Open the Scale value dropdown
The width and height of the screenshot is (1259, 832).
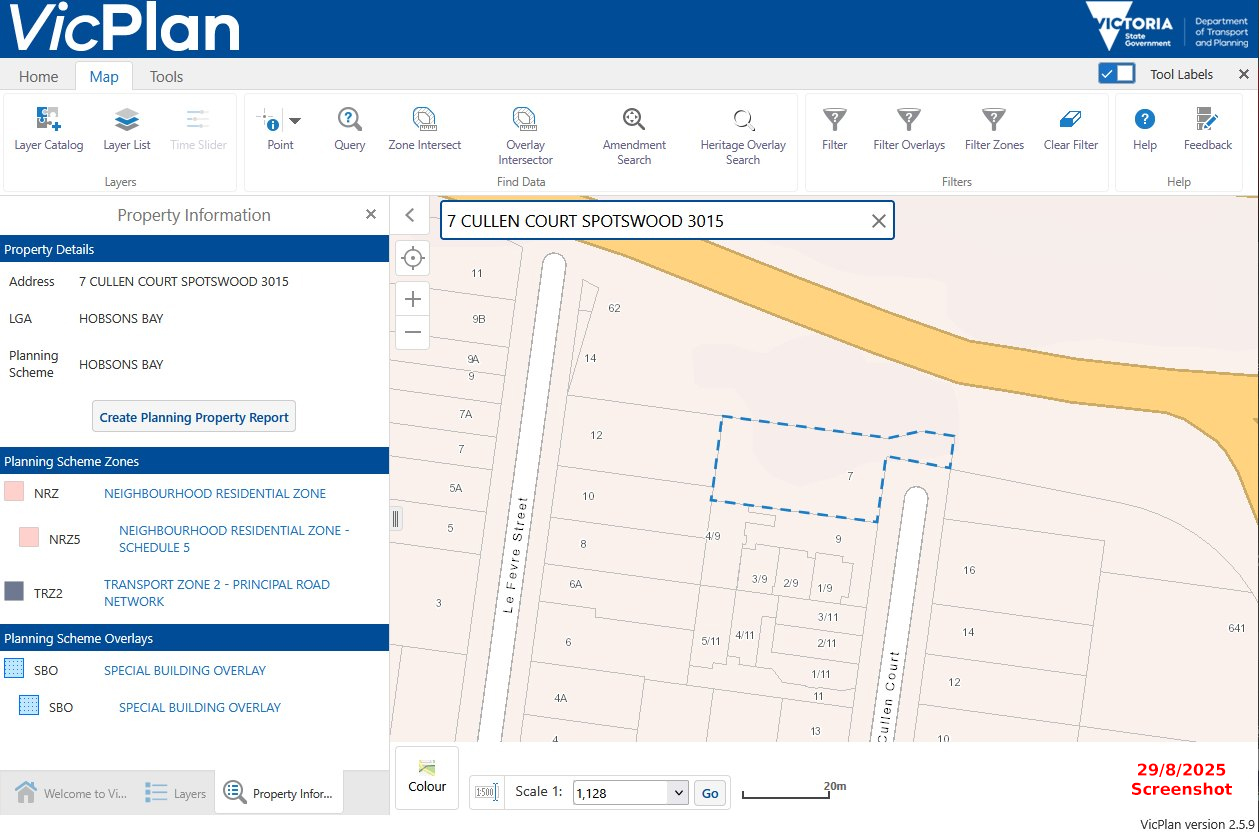pyautogui.click(x=679, y=792)
